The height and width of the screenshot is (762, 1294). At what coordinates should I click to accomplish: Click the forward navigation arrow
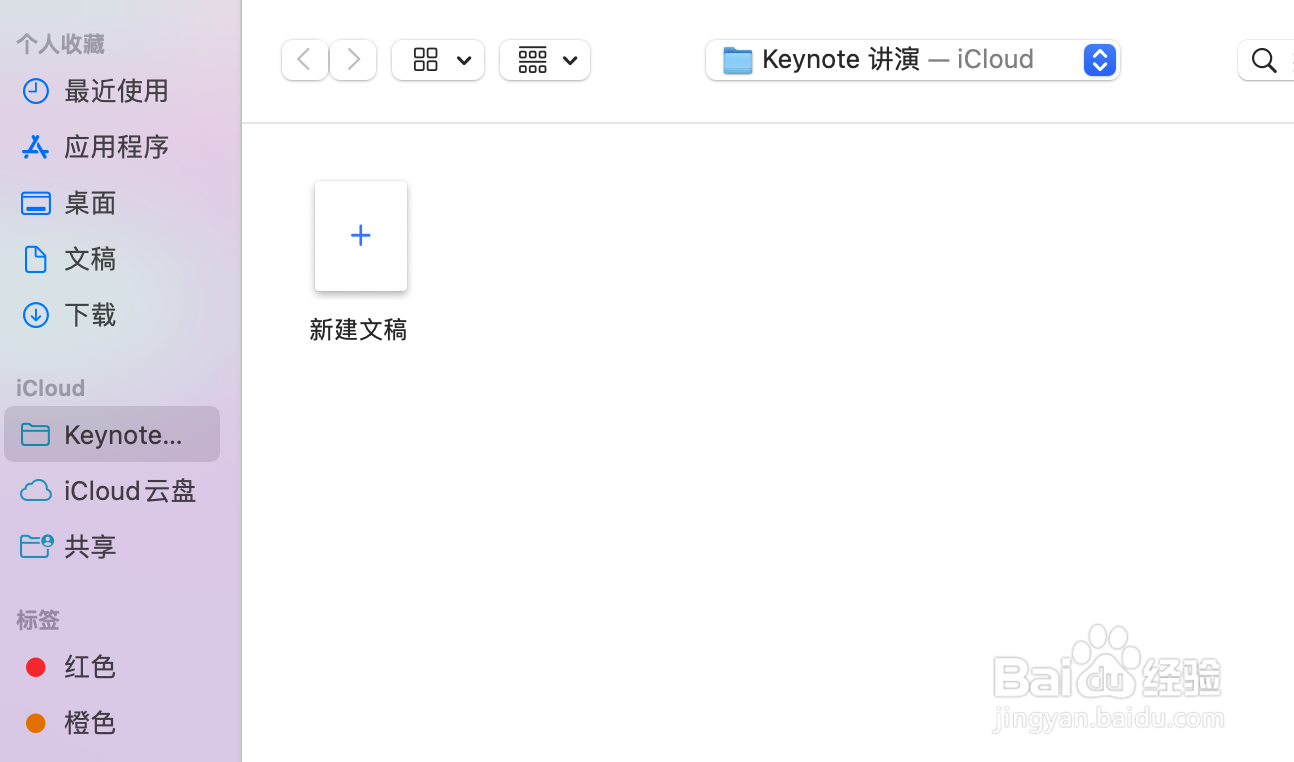(x=352, y=60)
